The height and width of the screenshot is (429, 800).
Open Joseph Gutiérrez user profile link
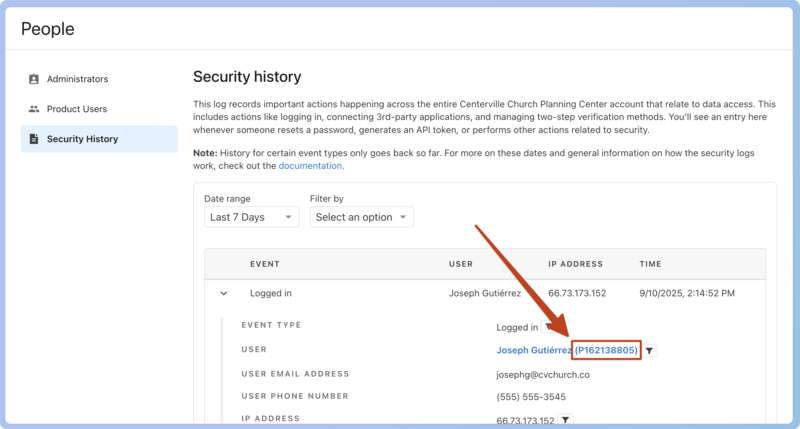tap(534, 350)
